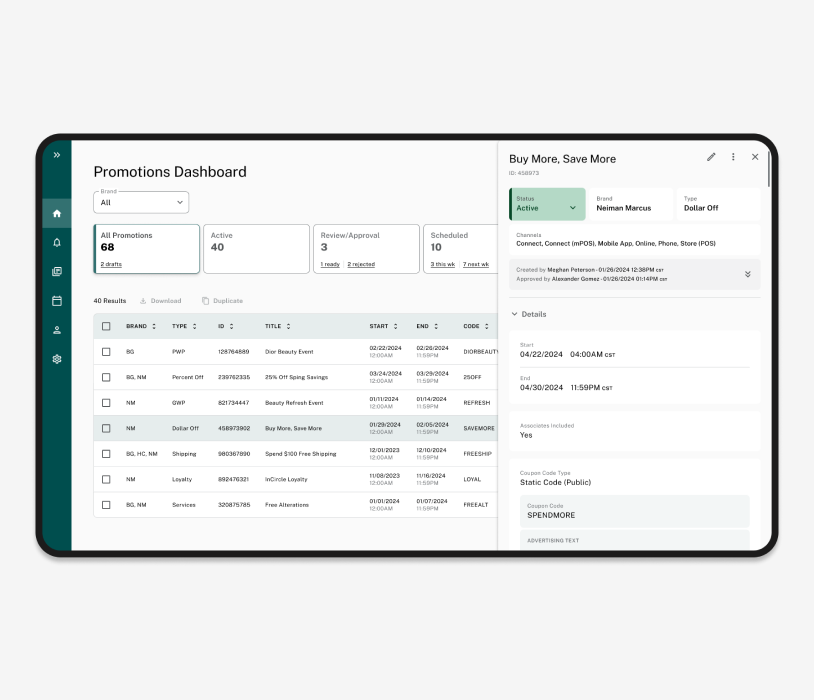Open the Home page from sidebar
Screen dimensions: 814x700
point(57,213)
